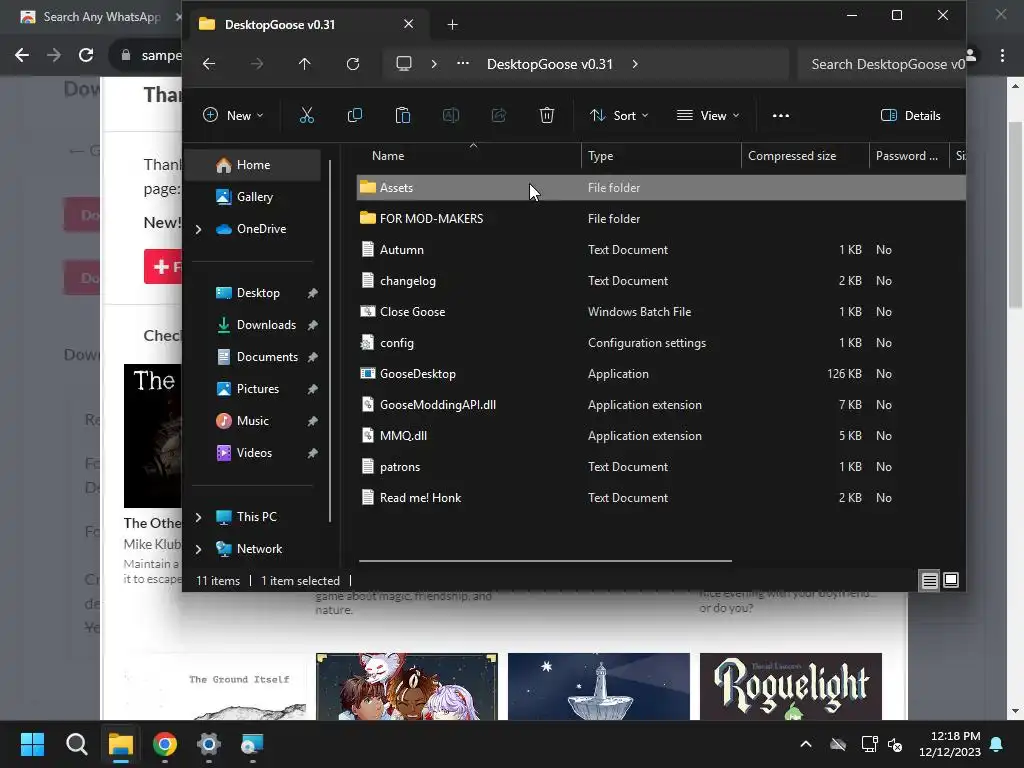Switch to large thumbnails view icon in status bar

[x=951, y=580]
